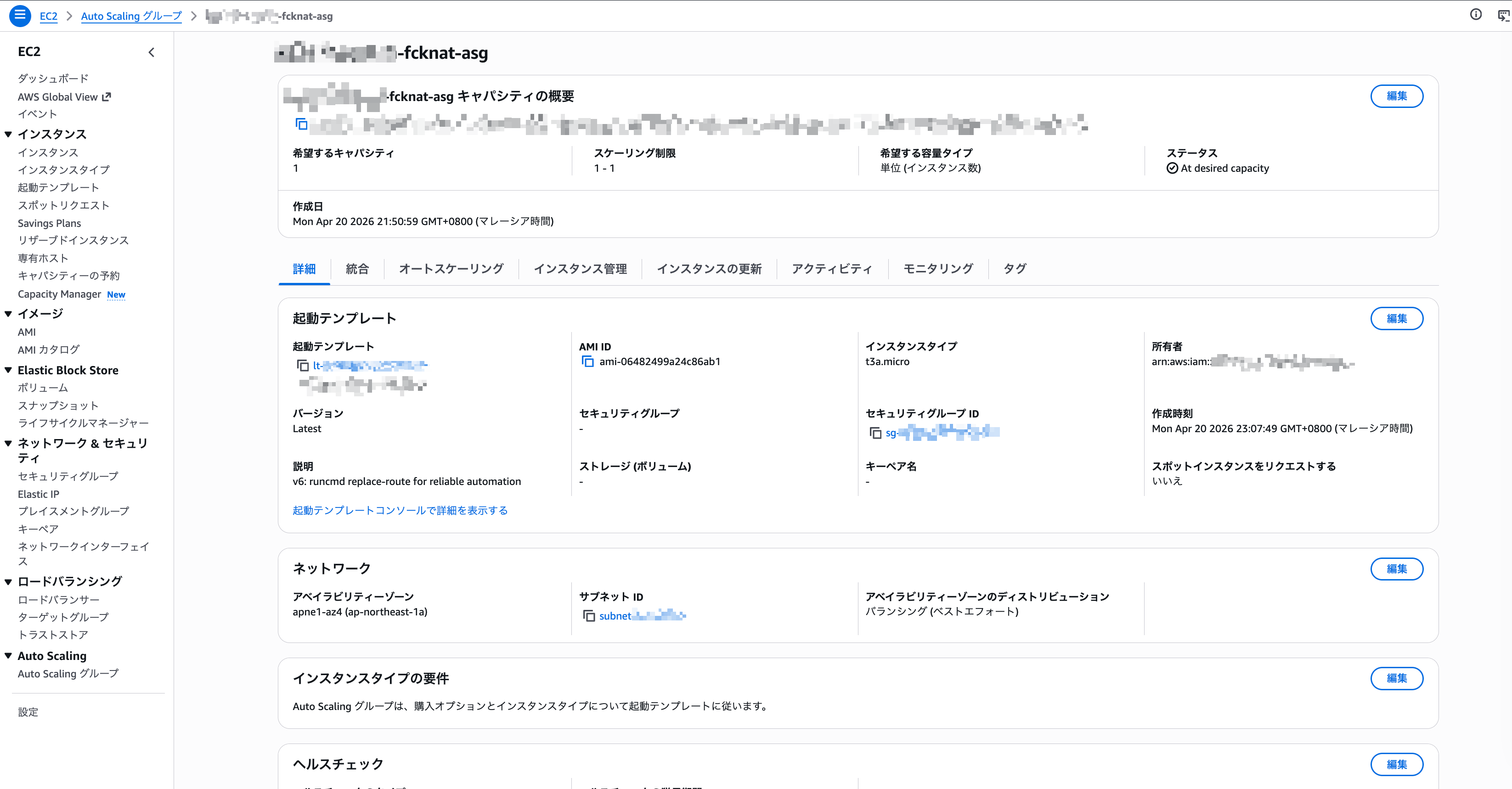
Task: Collapse the インスタンス sidebar section
Action: click(x=8, y=135)
